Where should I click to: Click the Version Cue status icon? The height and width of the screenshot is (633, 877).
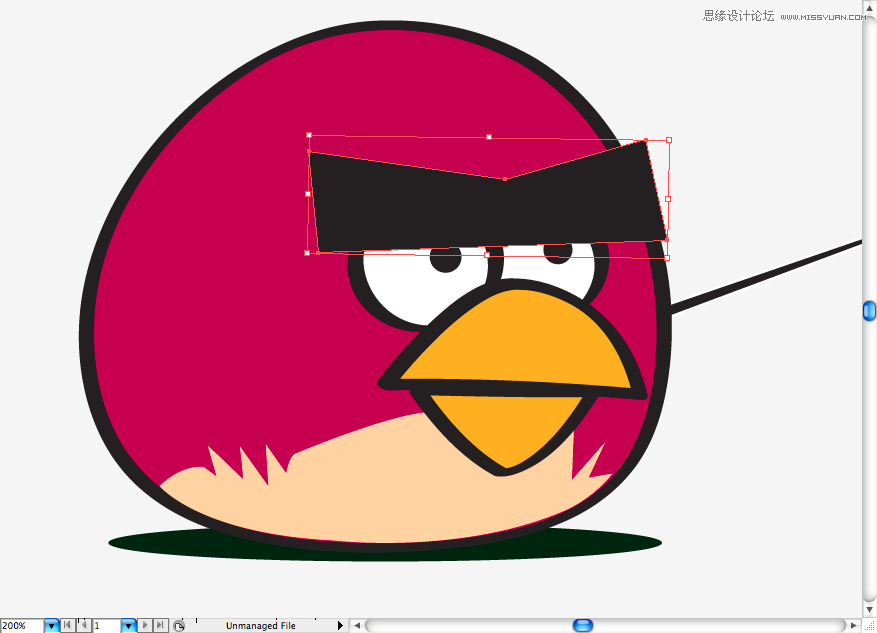[x=178, y=626]
